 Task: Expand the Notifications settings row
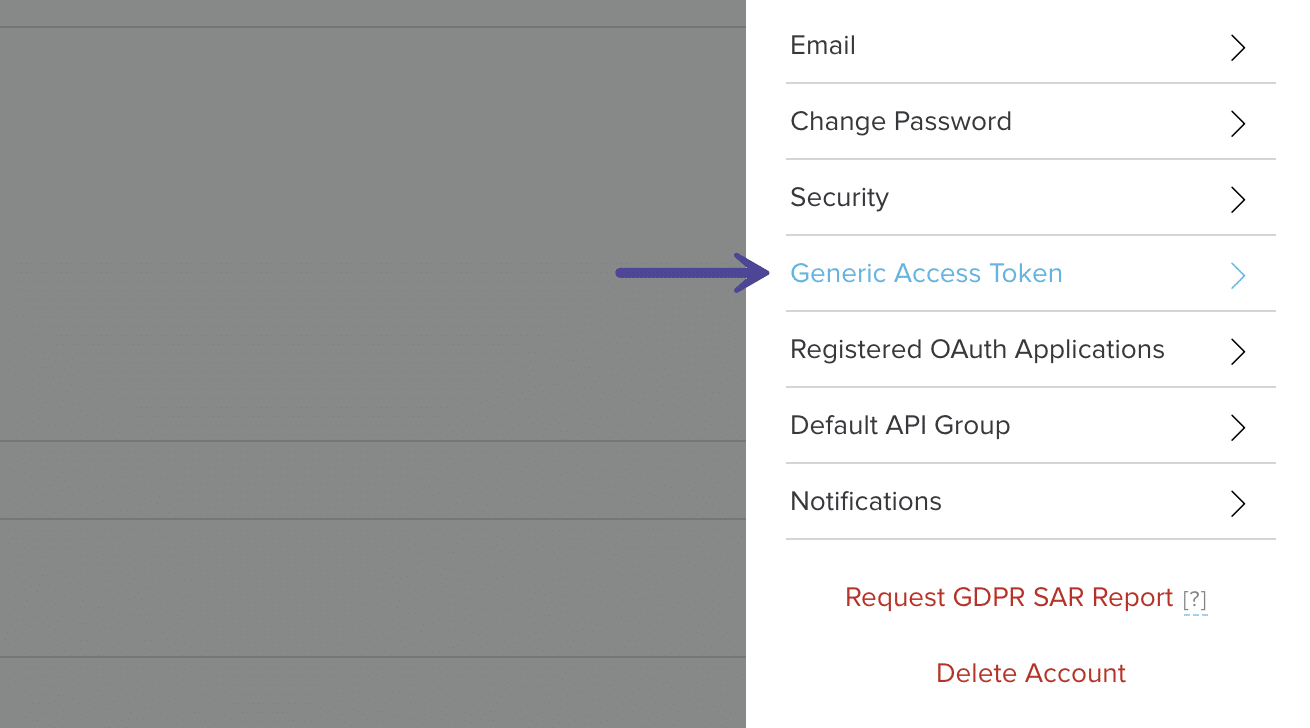(1237, 503)
